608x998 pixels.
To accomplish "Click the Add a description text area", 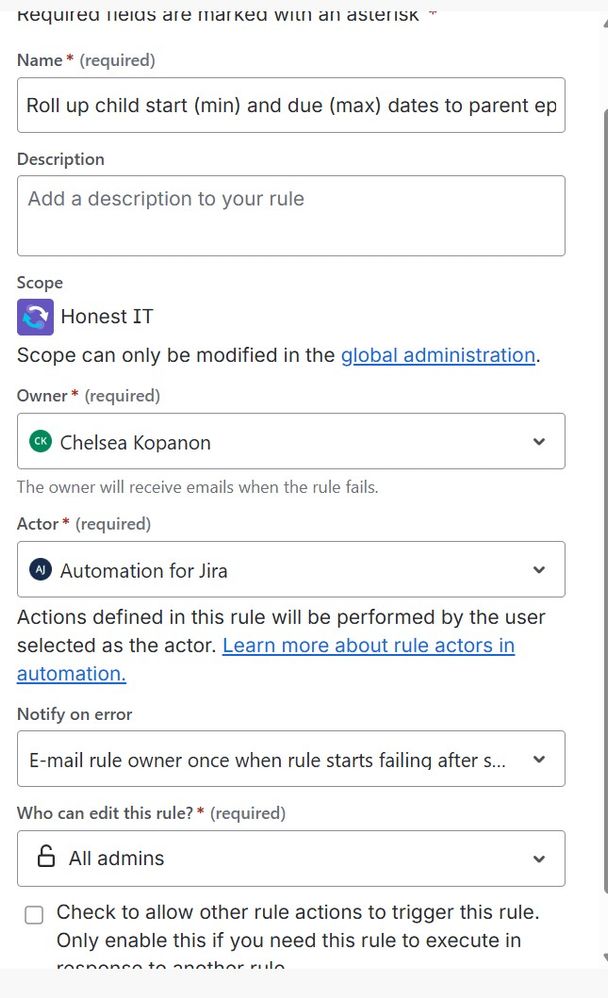I will pyautogui.click(x=290, y=215).
